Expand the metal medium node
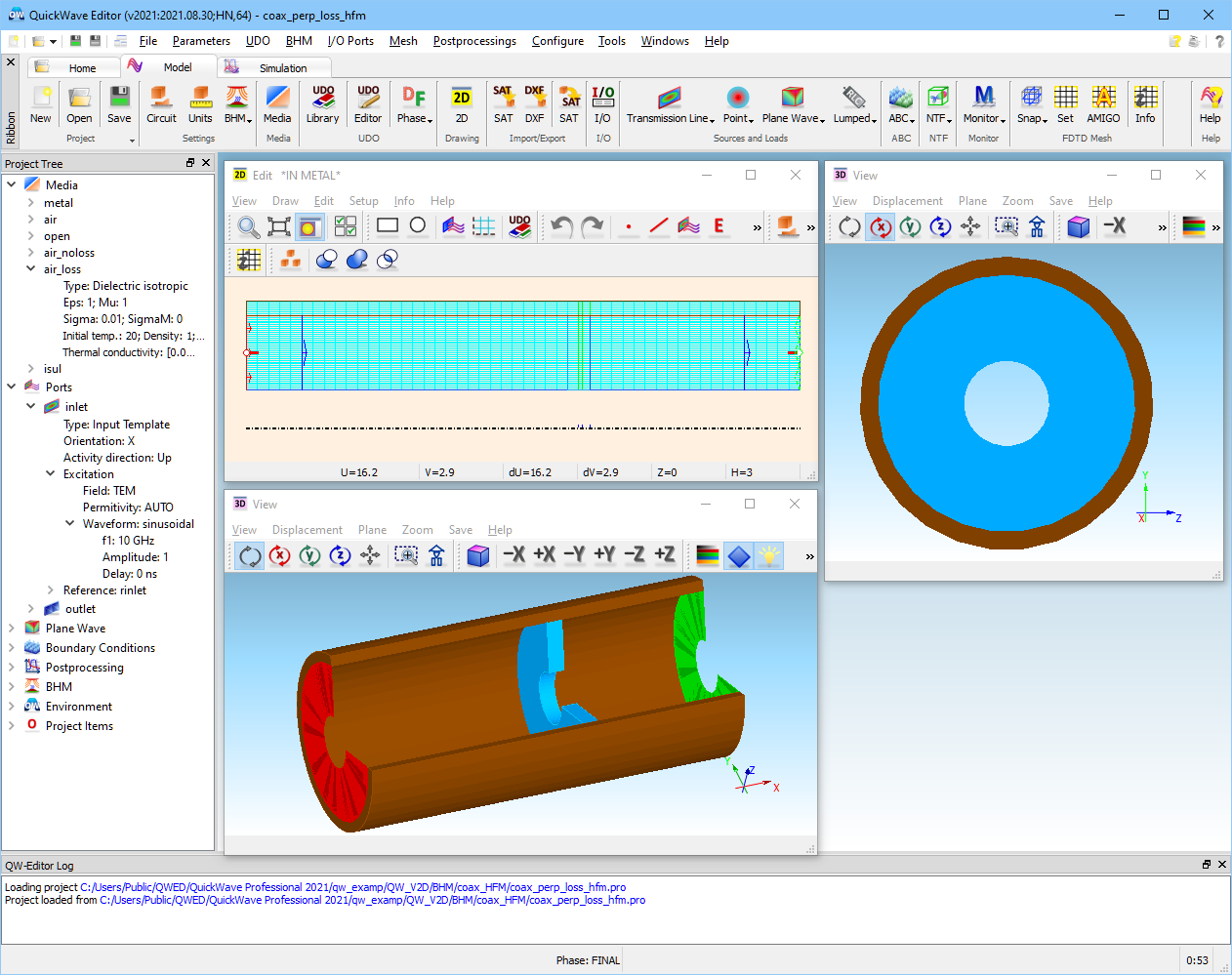The width and height of the screenshot is (1232, 975). coord(31,203)
